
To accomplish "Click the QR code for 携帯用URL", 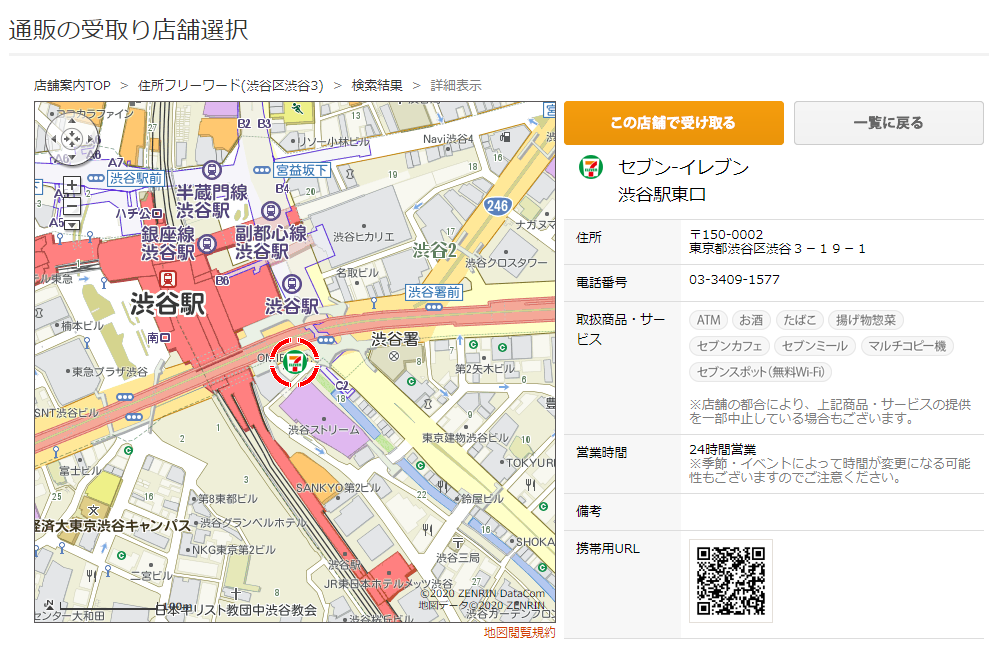I will point(731,581).
